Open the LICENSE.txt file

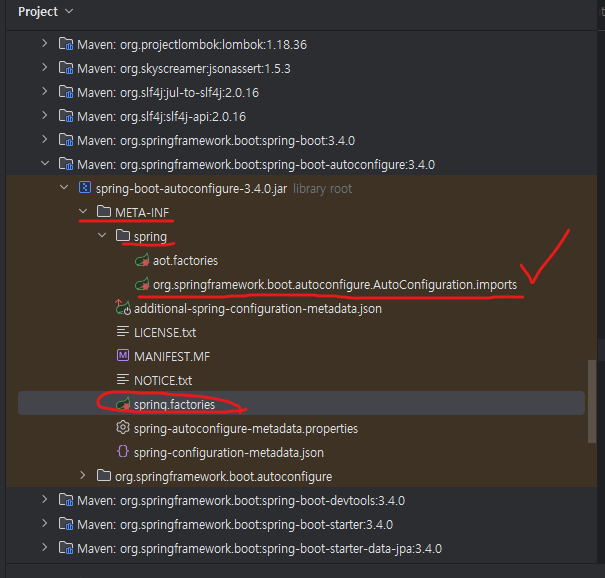(165, 333)
